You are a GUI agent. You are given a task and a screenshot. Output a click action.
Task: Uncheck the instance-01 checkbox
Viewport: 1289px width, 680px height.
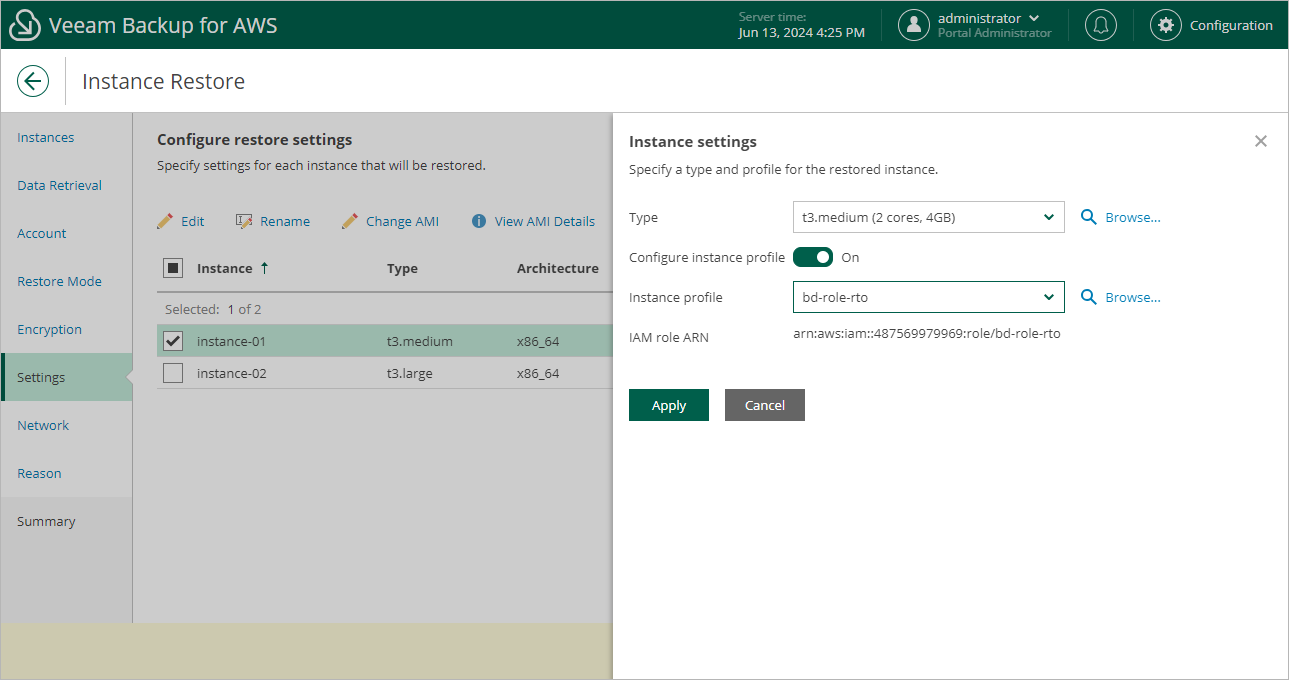point(173,341)
